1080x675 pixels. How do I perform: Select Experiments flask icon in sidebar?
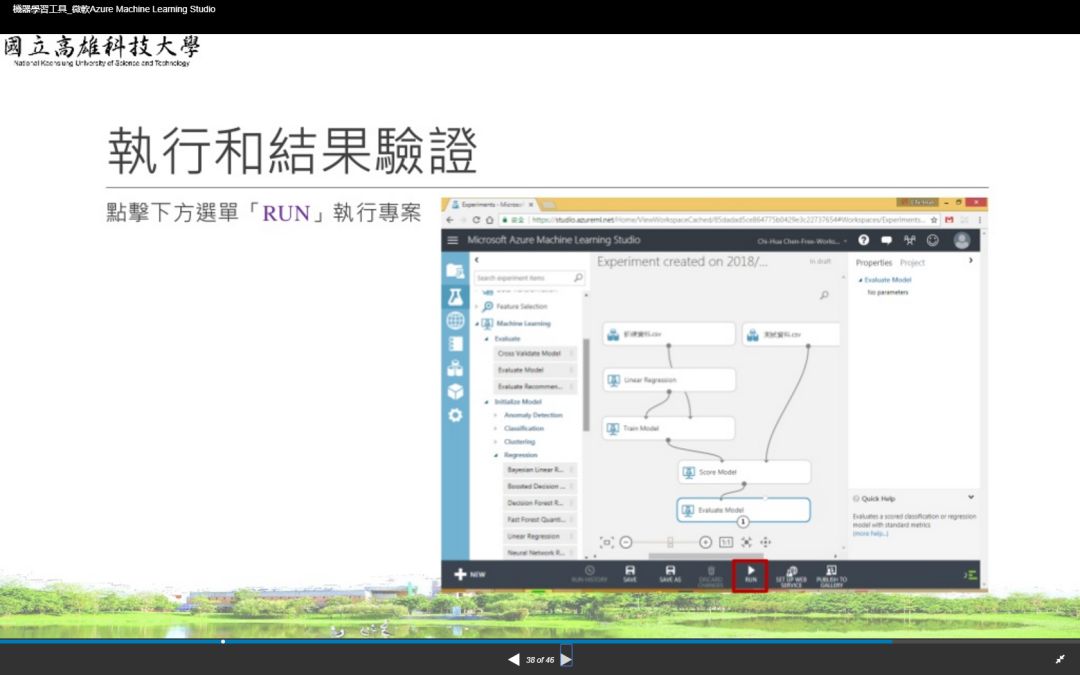pyautogui.click(x=455, y=296)
